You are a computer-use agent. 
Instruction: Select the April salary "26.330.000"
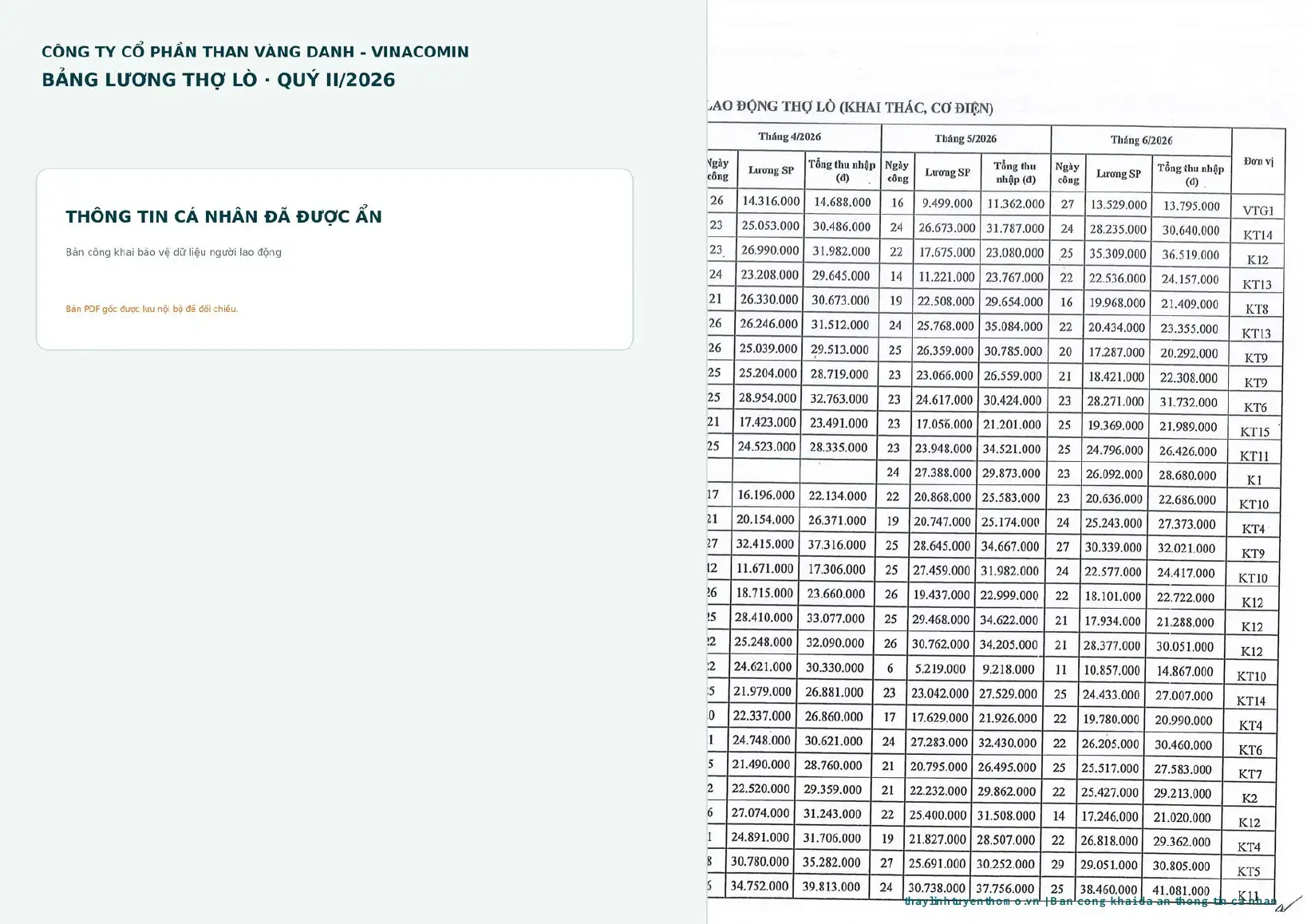[769, 299]
